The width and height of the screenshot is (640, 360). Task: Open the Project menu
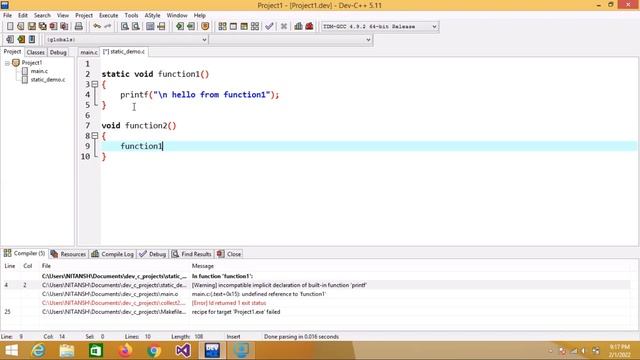(84, 16)
